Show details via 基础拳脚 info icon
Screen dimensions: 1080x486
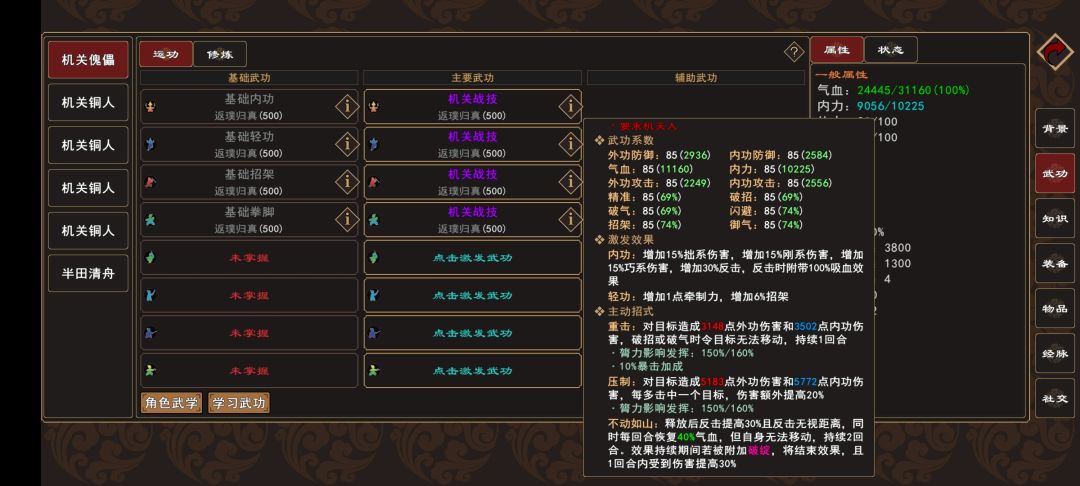tap(347, 219)
